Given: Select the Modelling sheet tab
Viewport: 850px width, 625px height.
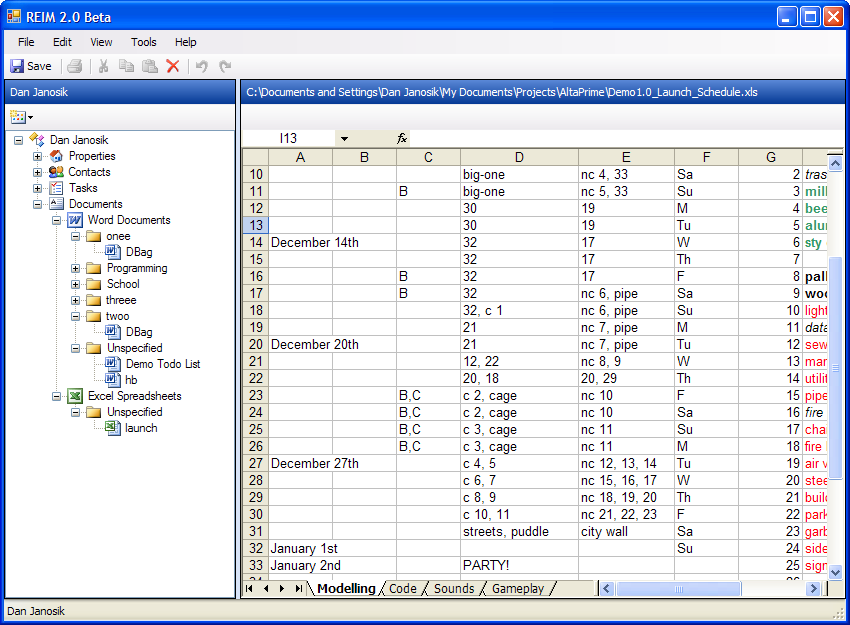Looking at the screenshot, I should click(x=346, y=589).
